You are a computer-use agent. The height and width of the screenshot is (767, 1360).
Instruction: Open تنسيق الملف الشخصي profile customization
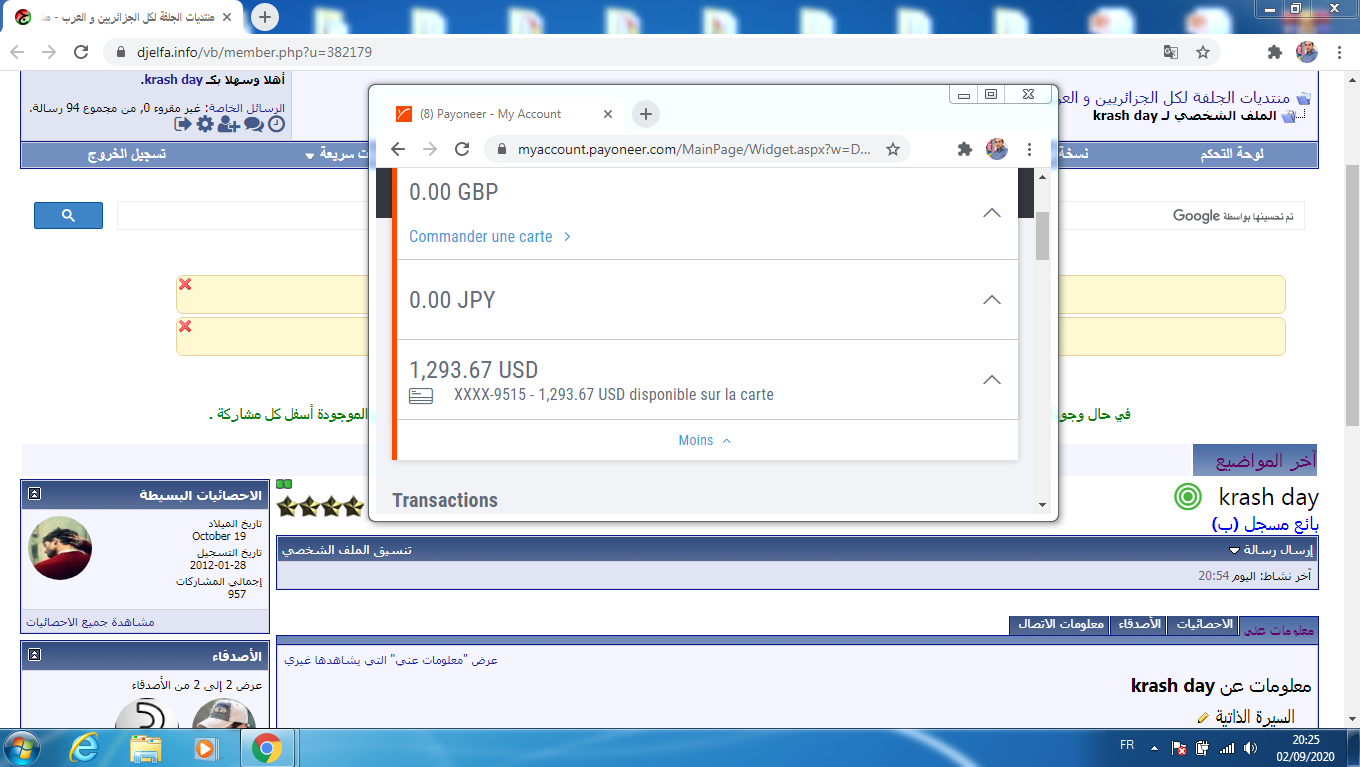(346, 550)
